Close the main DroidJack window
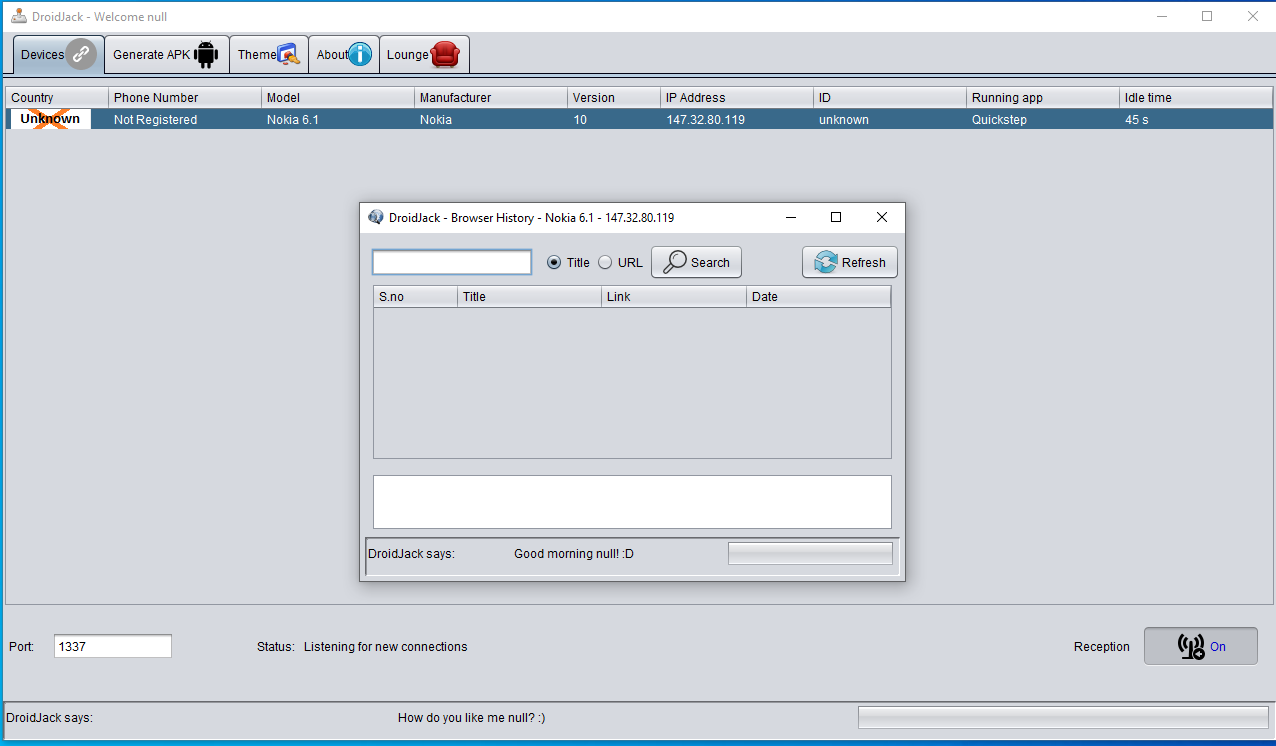Image resolution: width=1276 pixels, height=746 pixels. [1253, 16]
